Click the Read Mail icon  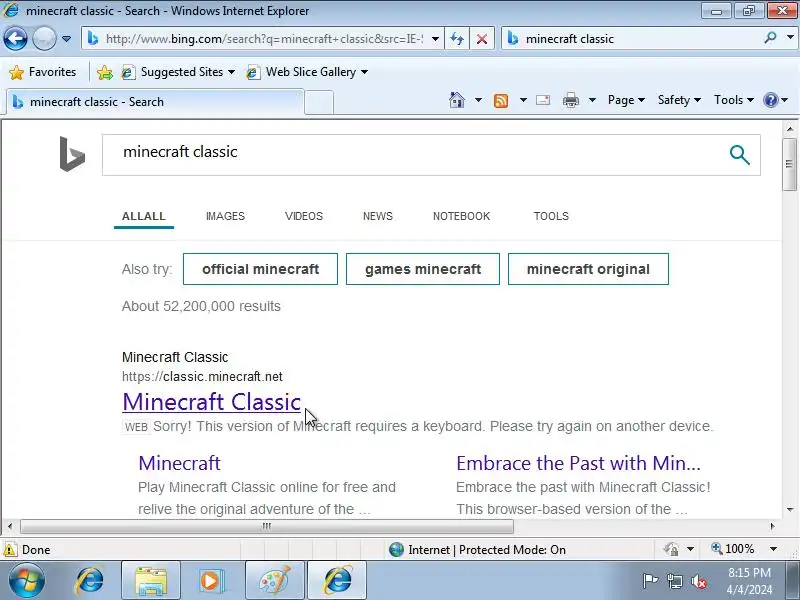tap(543, 100)
